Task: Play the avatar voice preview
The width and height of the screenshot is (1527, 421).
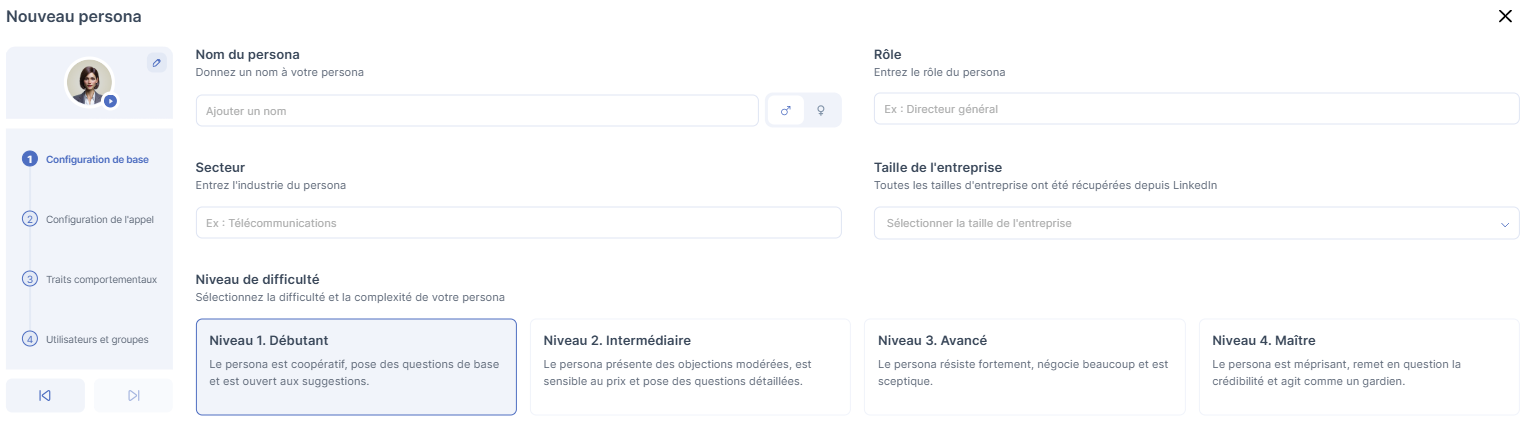Action: [111, 100]
